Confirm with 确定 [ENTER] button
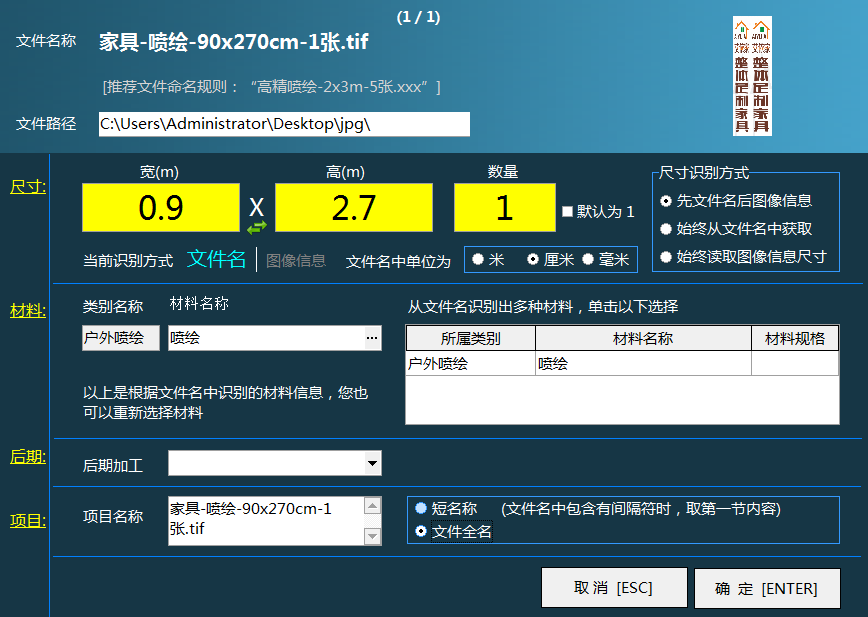This screenshot has height=617, width=868. tap(766, 588)
